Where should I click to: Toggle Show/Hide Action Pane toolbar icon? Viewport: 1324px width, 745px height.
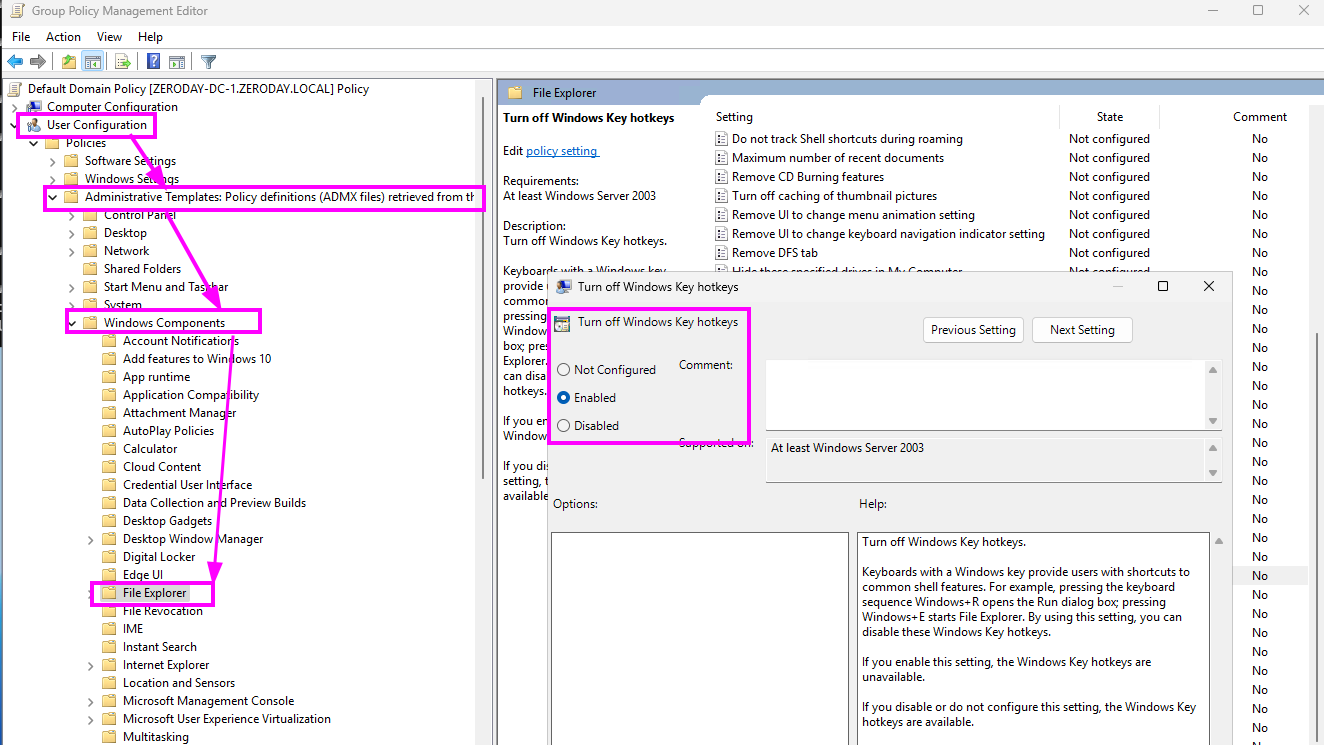[176, 62]
